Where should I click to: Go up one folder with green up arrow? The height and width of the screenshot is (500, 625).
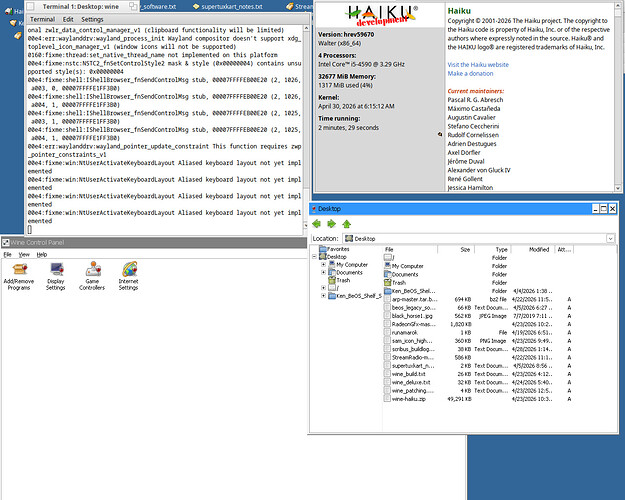click(x=346, y=224)
